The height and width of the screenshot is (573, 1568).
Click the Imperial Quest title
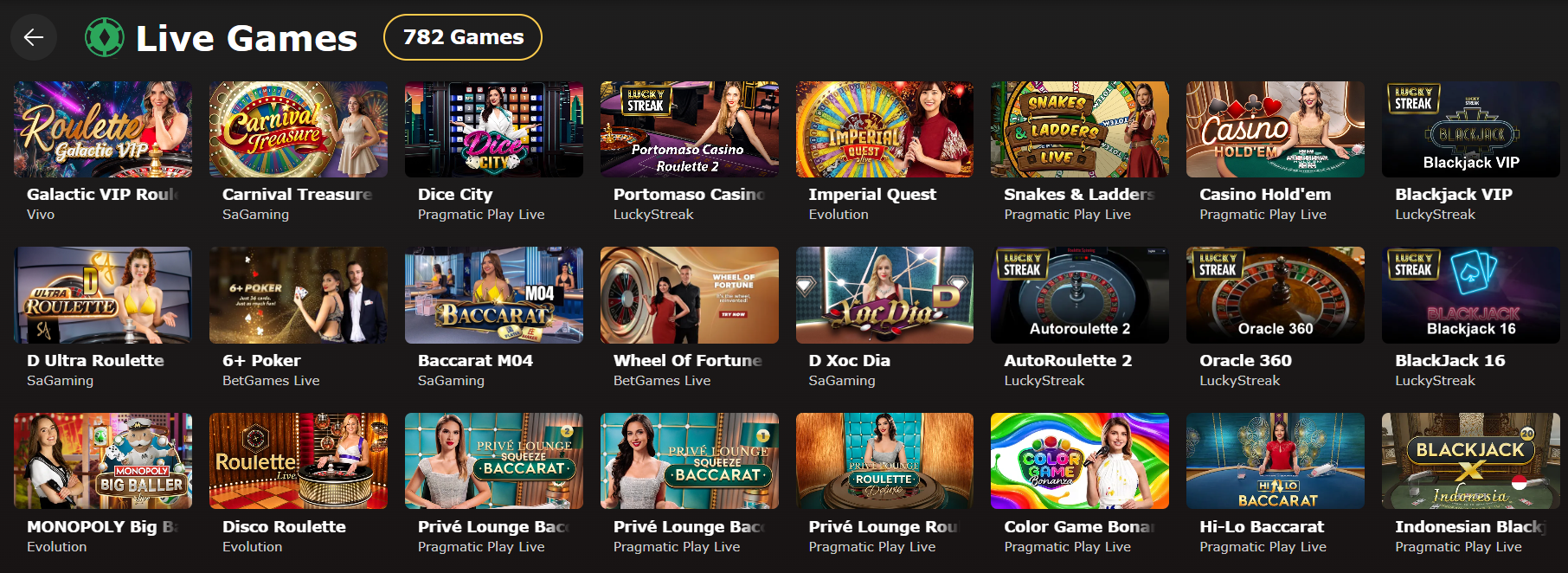pos(872,195)
